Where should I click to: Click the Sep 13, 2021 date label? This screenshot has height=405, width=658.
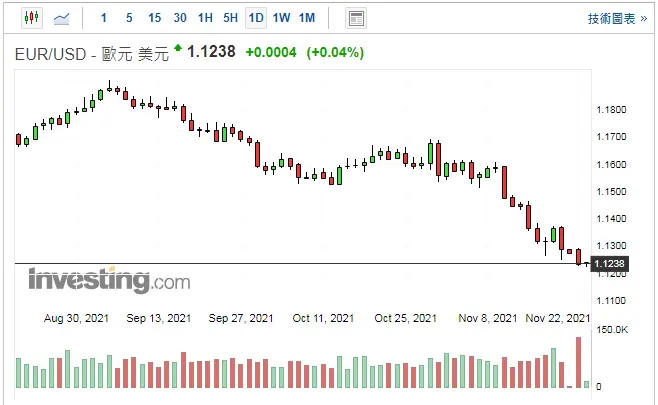tap(158, 318)
